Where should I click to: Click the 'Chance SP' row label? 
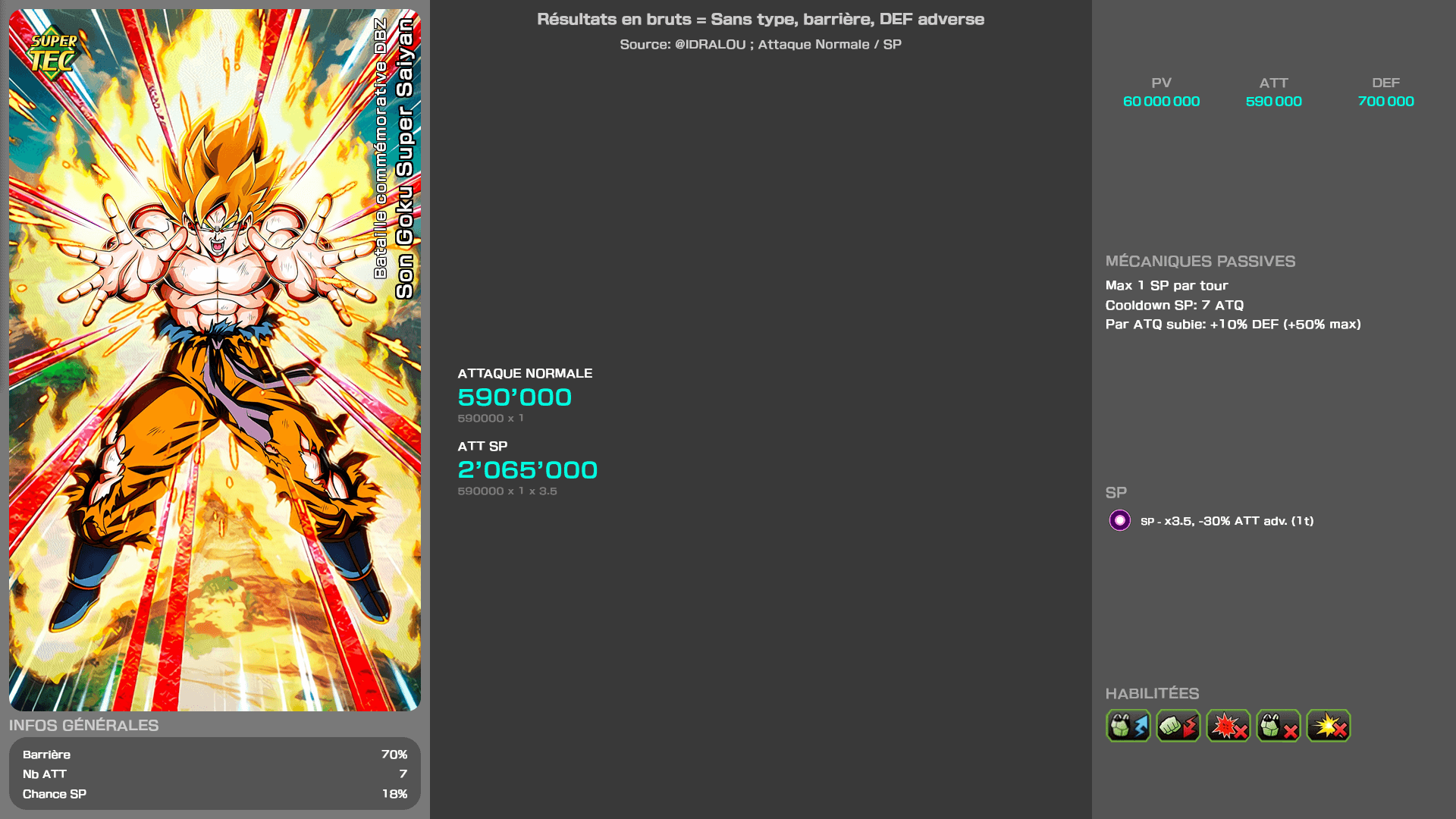pyautogui.click(x=55, y=794)
